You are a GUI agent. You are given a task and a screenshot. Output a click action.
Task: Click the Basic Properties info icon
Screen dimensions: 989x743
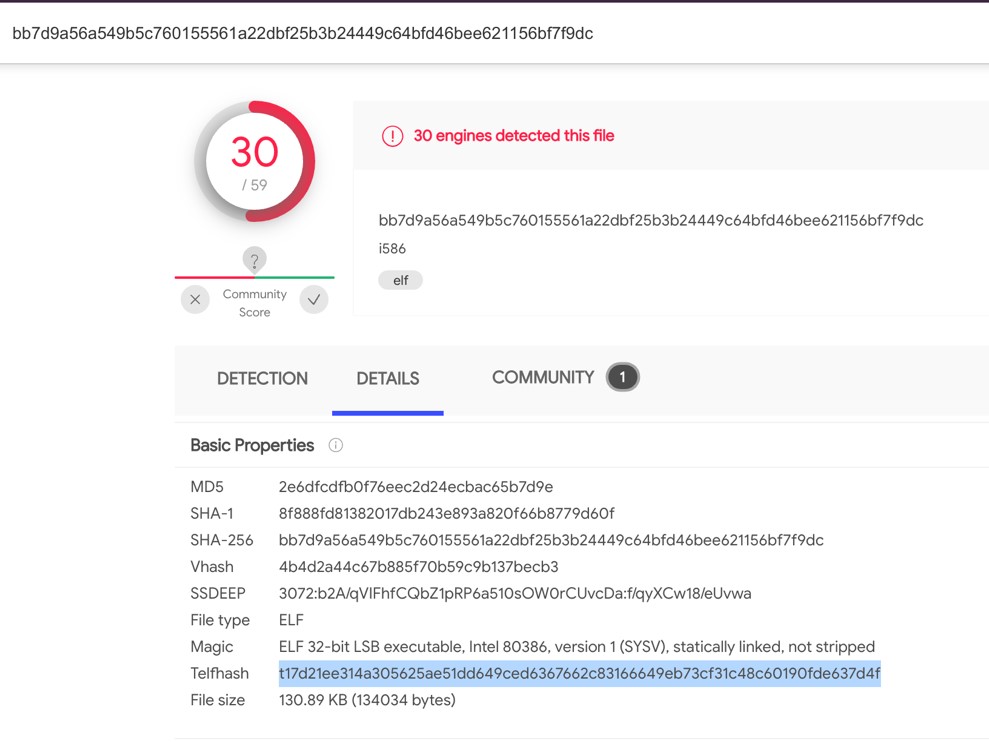click(x=336, y=445)
